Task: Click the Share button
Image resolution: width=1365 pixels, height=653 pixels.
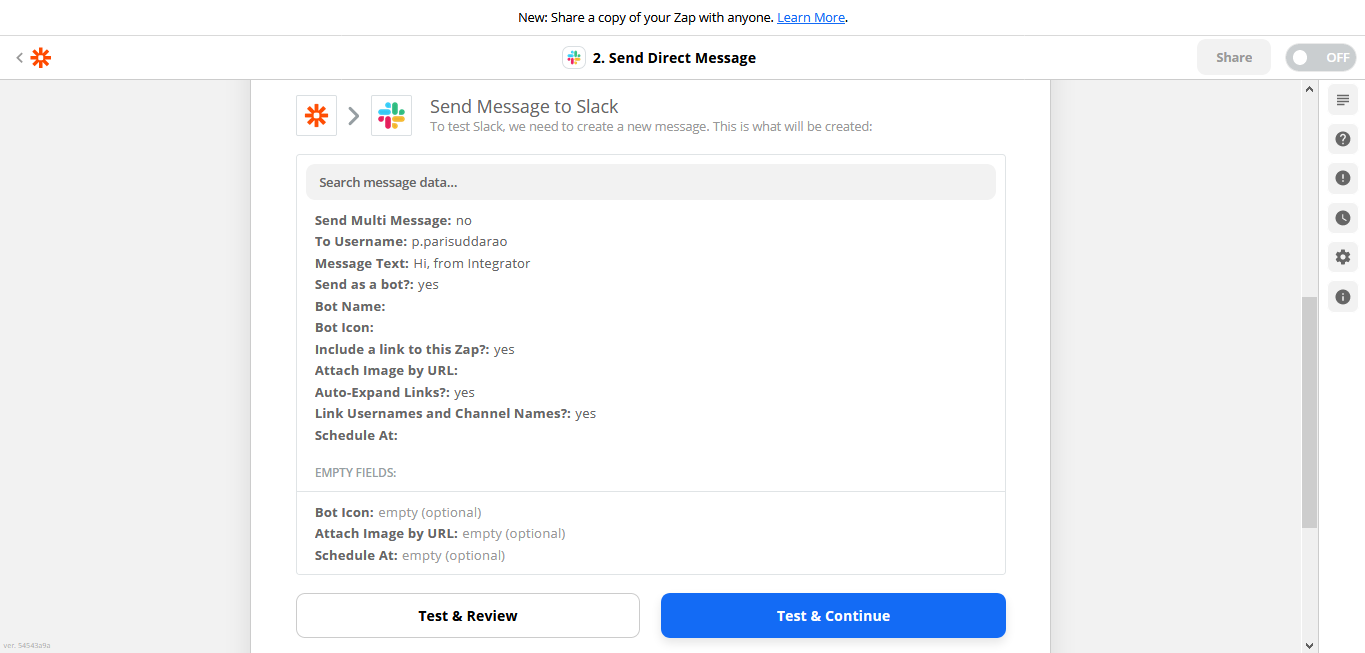Action: click(x=1233, y=58)
